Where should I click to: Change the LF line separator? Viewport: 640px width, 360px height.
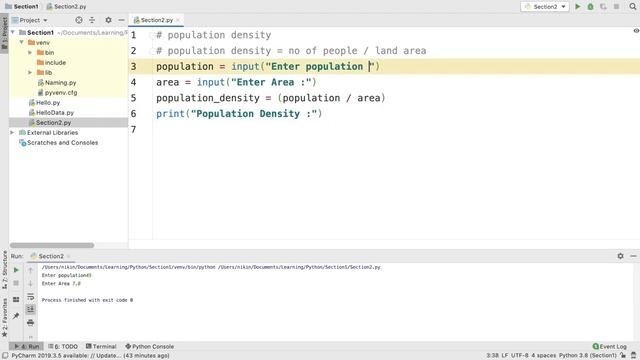pos(504,356)
